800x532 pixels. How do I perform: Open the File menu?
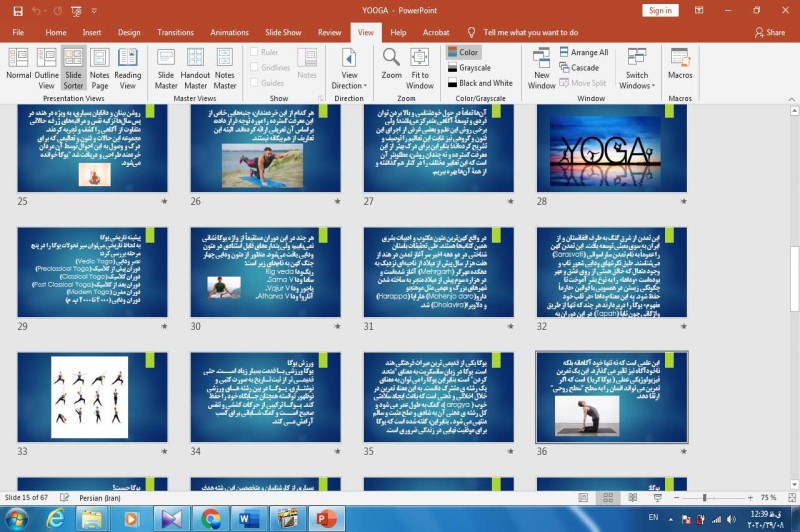18,32
